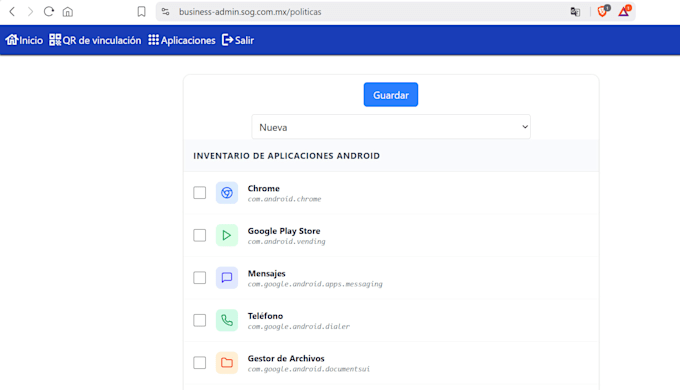The width and height of the screenshot is (680, 390).
Task: Check the Chrome application checkbox
Action: [x=199, y=193]
